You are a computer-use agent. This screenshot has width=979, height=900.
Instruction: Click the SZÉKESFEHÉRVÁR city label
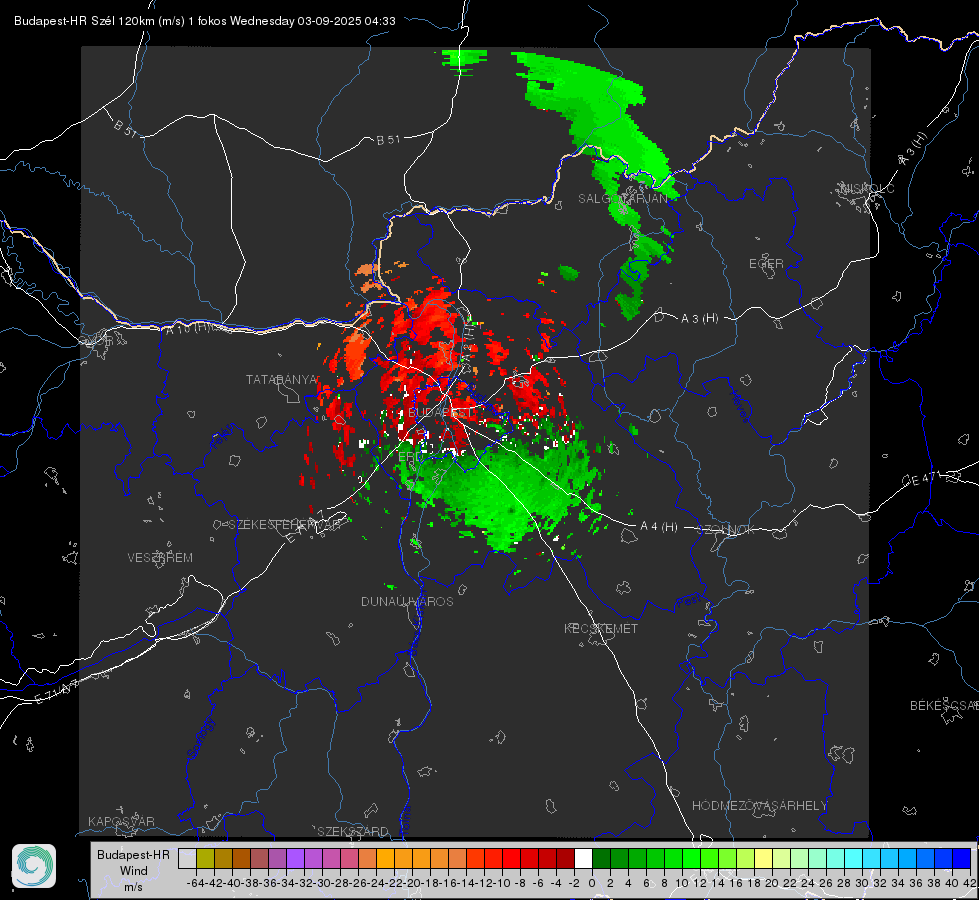coord(287,525)
